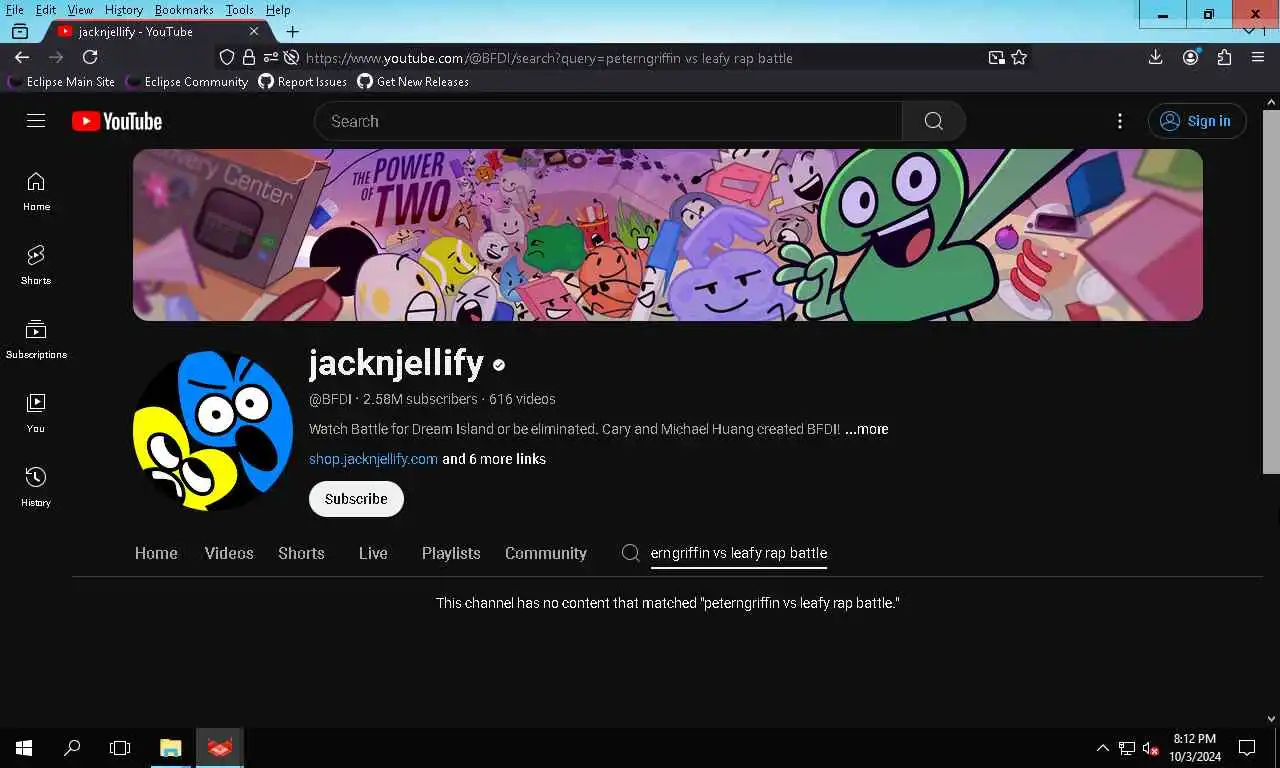Click the channel search query field

pyautogui.click(x=739, y=553)
